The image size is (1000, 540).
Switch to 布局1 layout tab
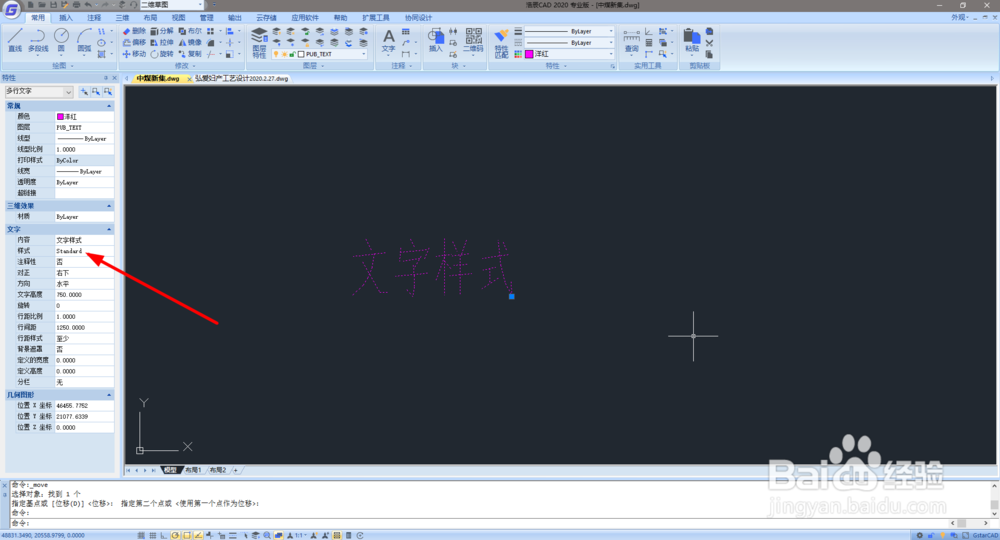193,471
